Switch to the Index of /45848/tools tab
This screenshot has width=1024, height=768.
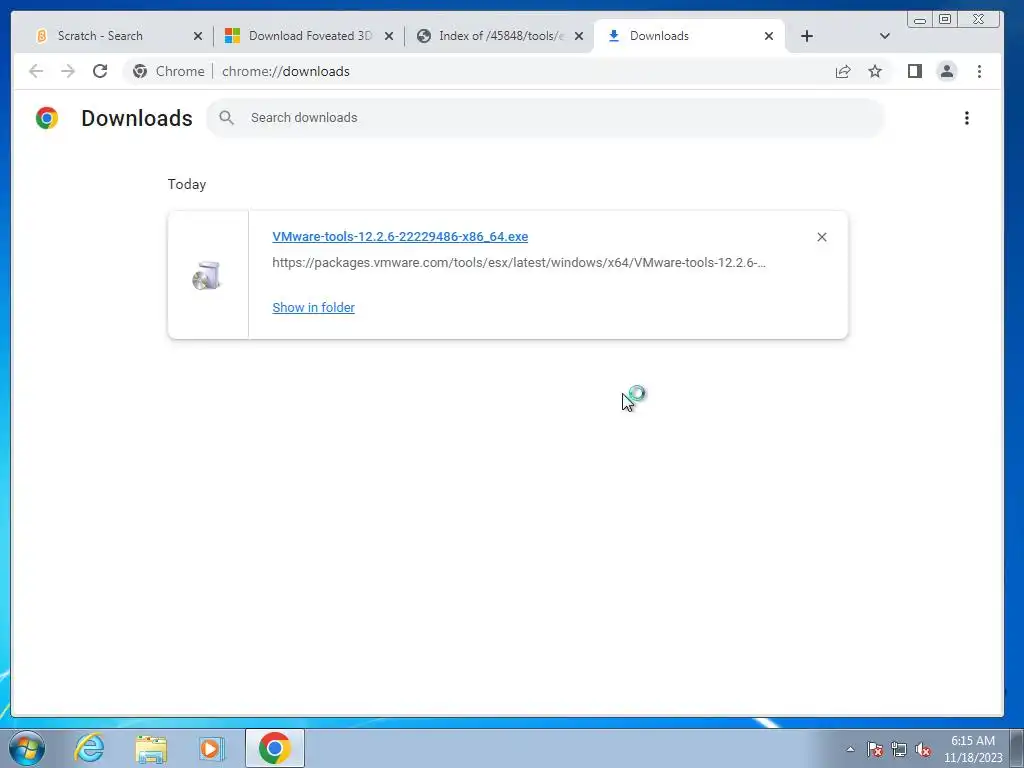[498, 36]
